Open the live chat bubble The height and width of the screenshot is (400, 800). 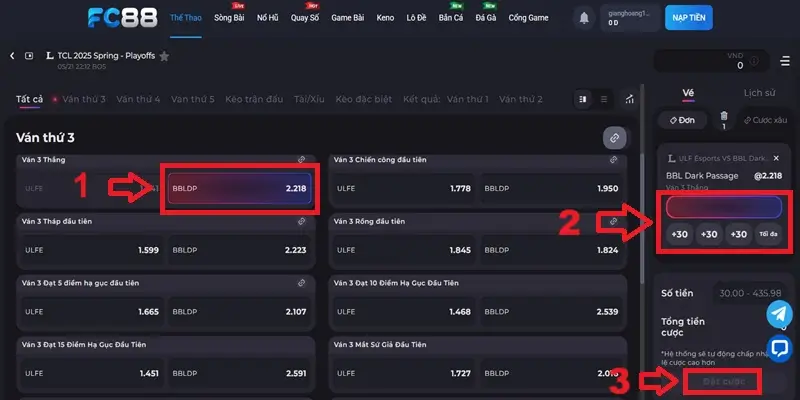(x=779, y=348)
